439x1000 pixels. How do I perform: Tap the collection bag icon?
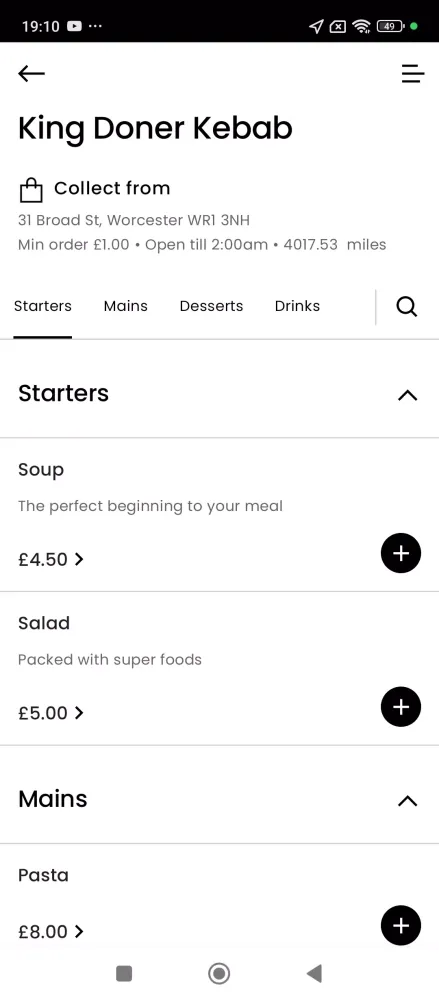(31, 189)
